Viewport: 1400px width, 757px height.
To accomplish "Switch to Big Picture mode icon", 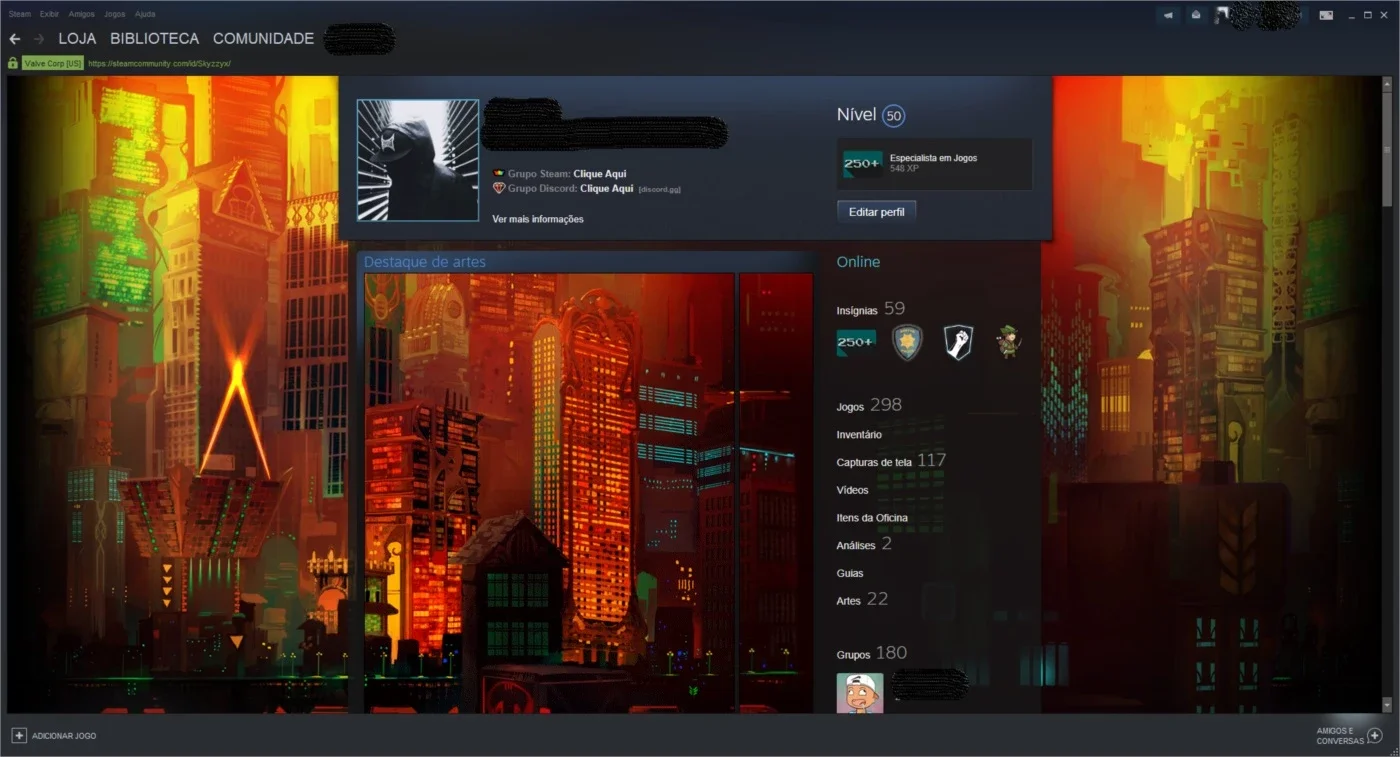I will [x=1326, y=15].
